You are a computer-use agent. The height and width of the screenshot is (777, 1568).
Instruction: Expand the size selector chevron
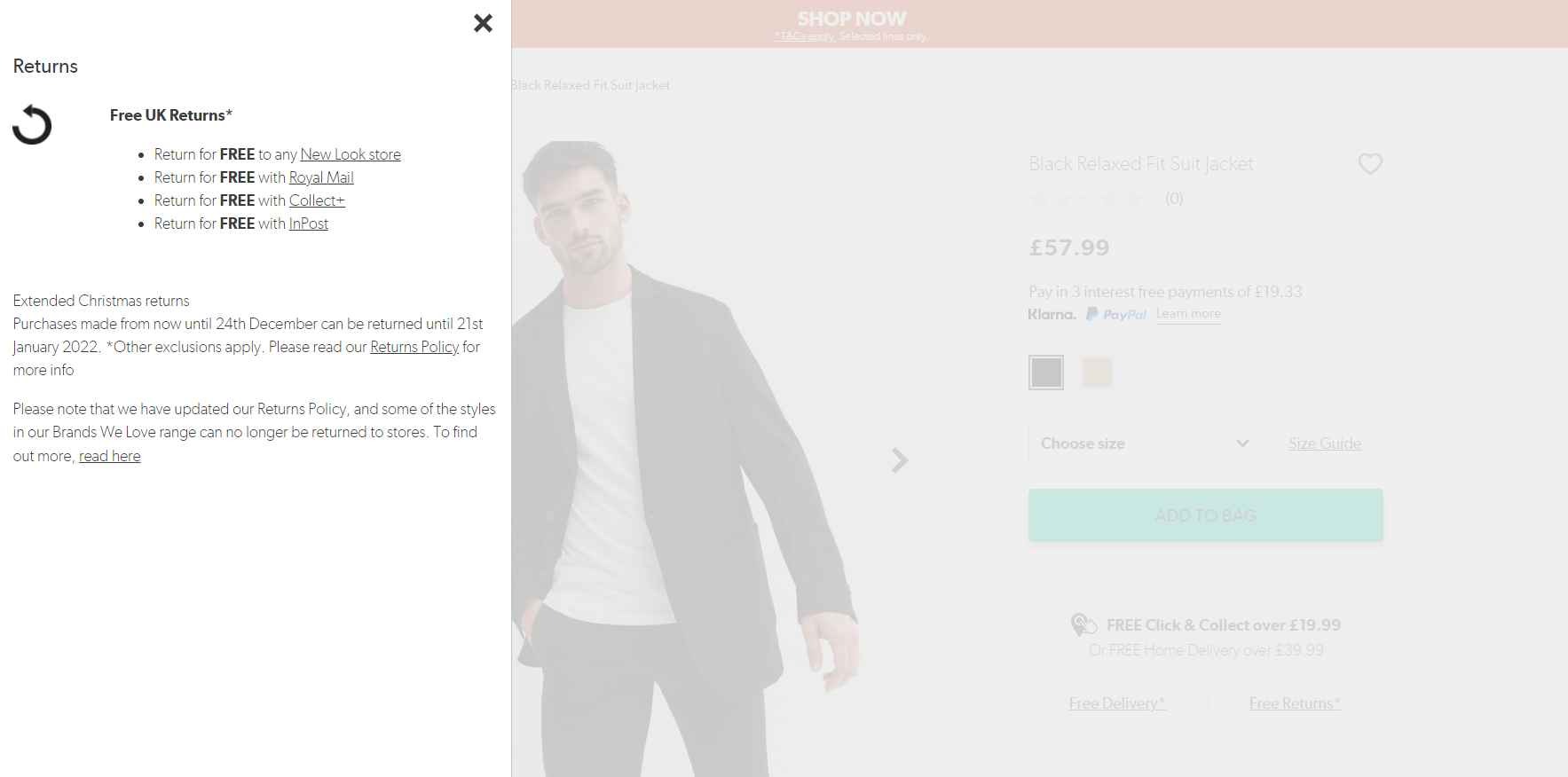(x=1242, y=443)
